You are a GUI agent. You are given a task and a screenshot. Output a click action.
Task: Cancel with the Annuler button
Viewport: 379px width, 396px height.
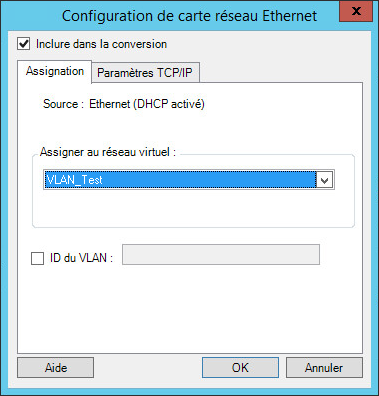(324, 368)
